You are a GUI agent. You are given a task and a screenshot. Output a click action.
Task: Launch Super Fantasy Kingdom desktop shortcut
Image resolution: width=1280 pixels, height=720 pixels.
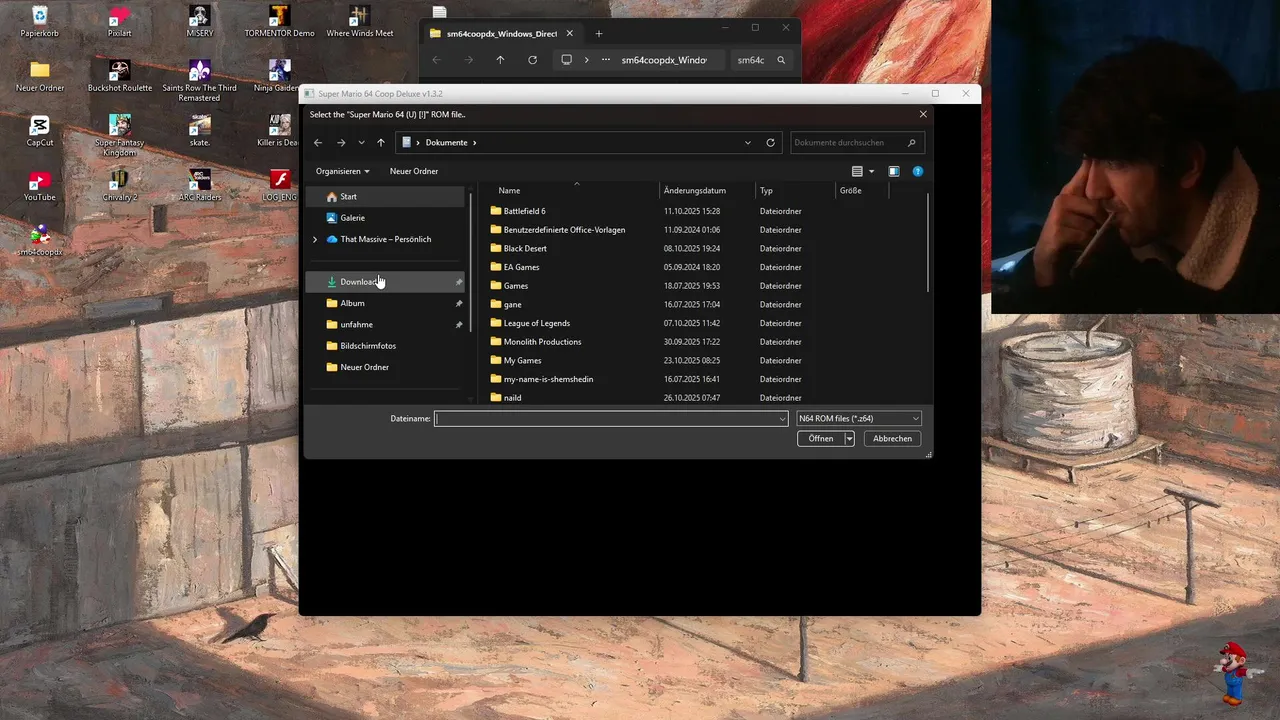(119, 136)
